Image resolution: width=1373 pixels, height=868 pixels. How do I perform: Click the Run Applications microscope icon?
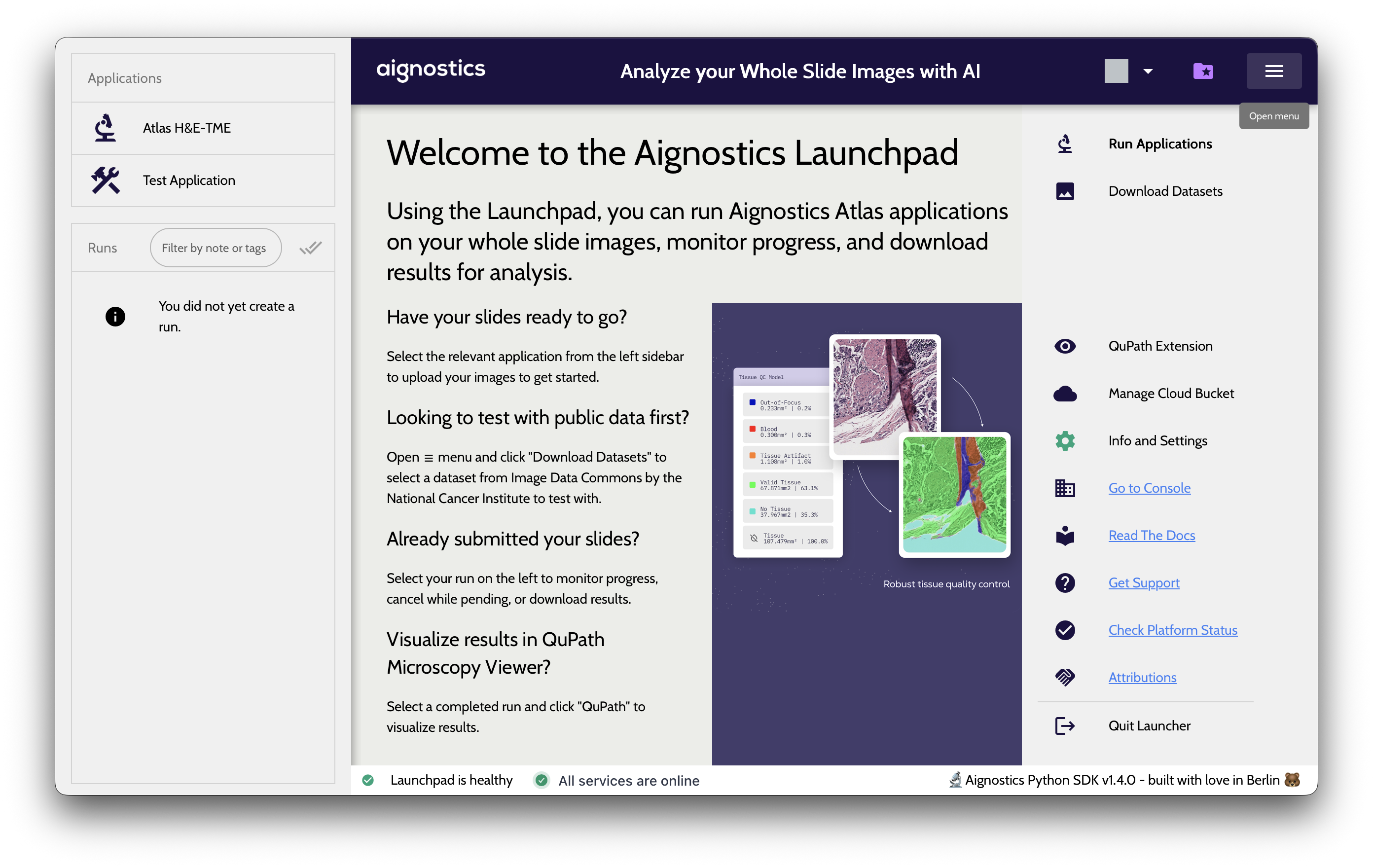(1065, 144)
